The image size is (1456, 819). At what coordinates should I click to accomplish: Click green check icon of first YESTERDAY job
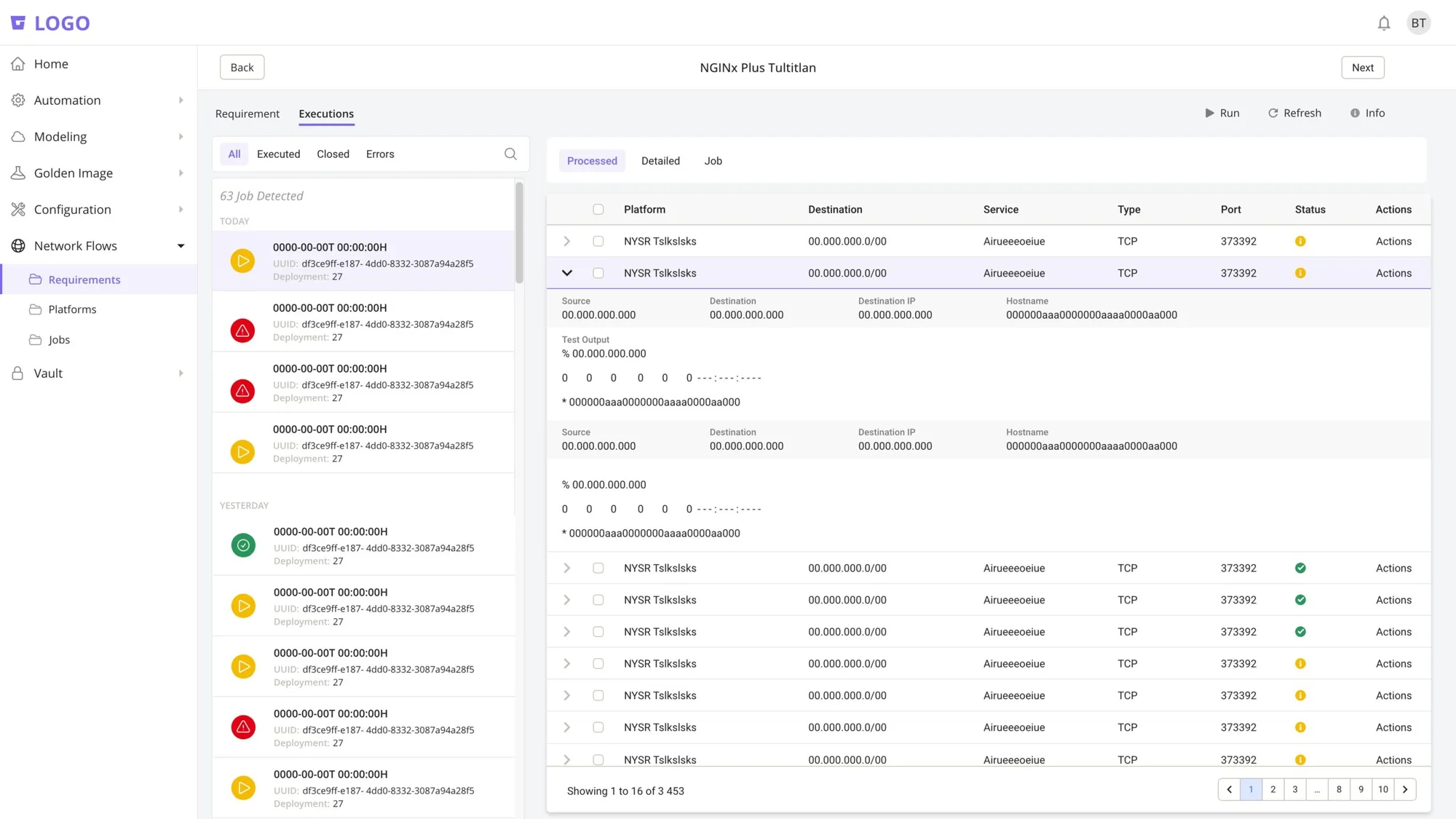[243, 545]
